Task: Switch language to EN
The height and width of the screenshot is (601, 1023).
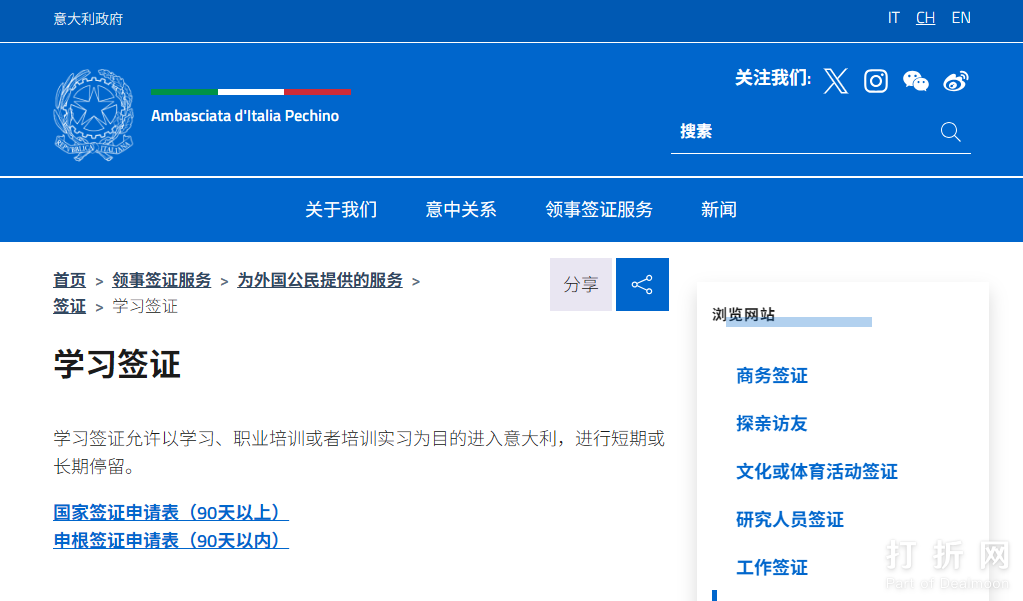Action: (960, 18)
